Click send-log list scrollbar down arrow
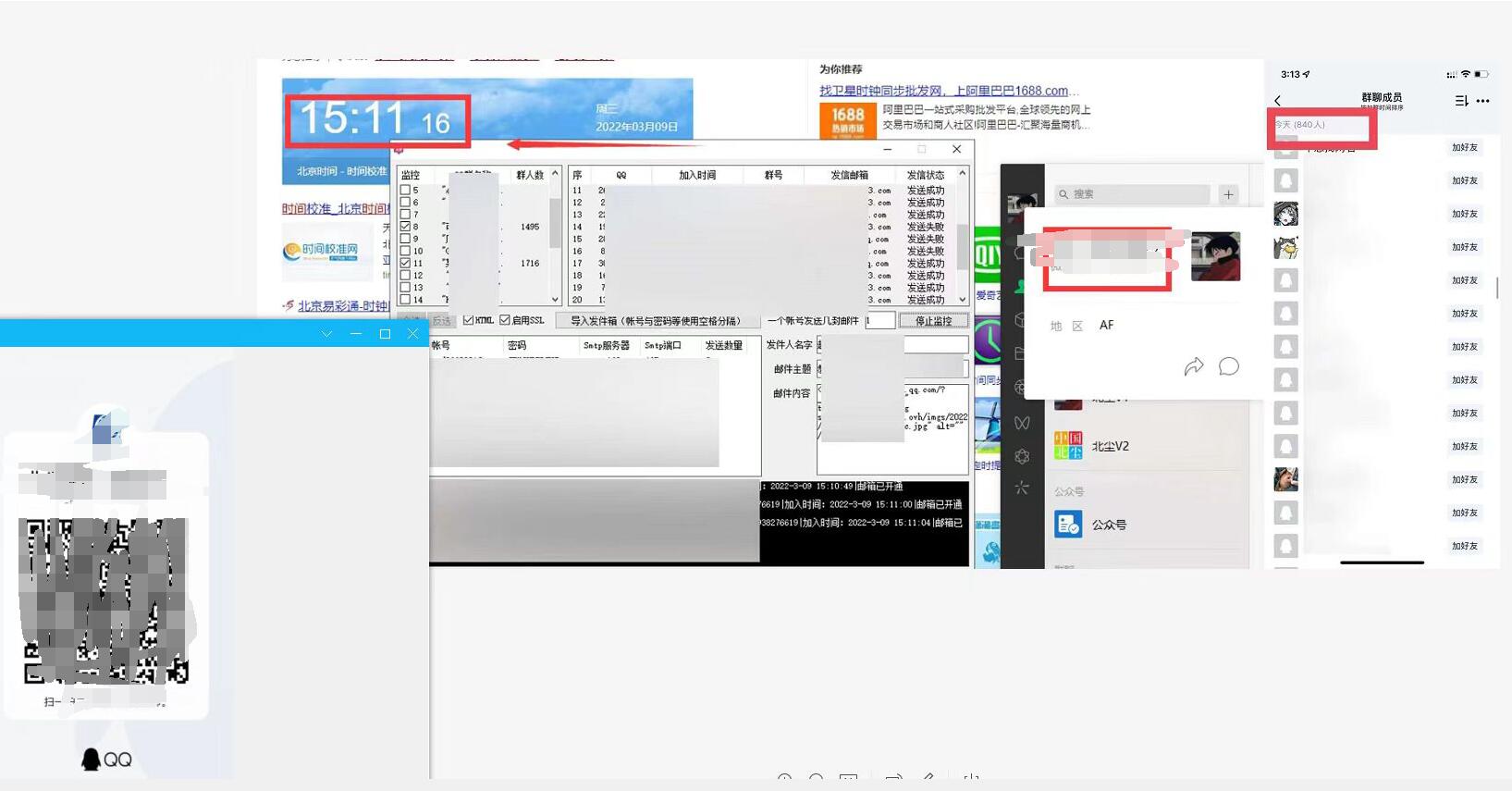 [963, 299]
